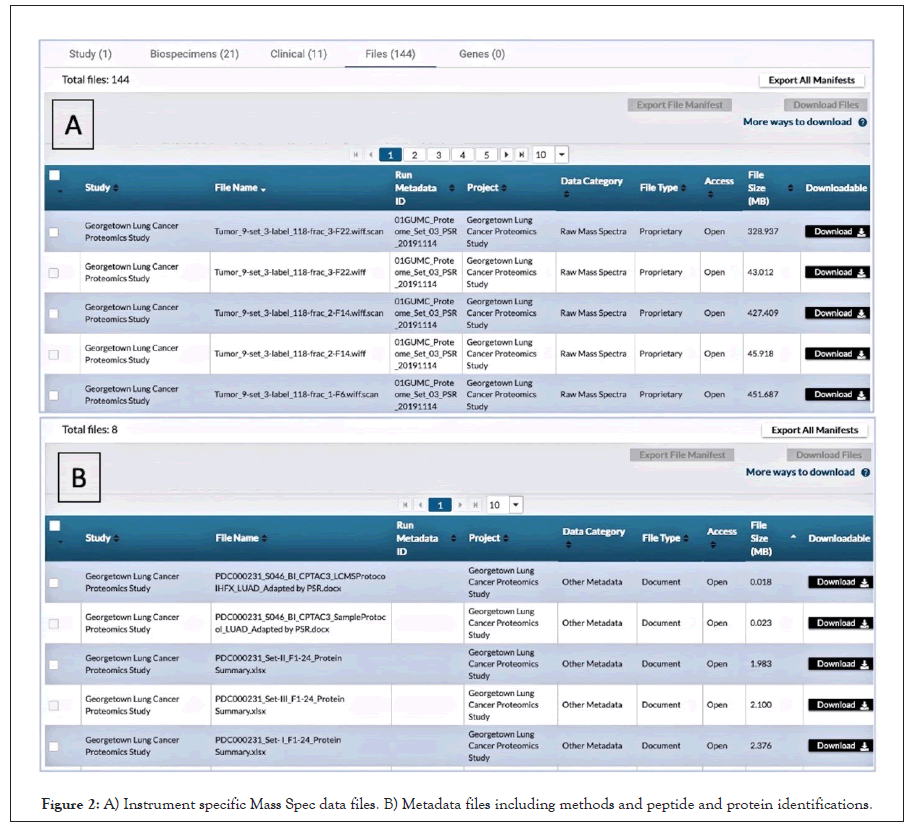Jump to page 3 in panel A

tap(438, 155)
